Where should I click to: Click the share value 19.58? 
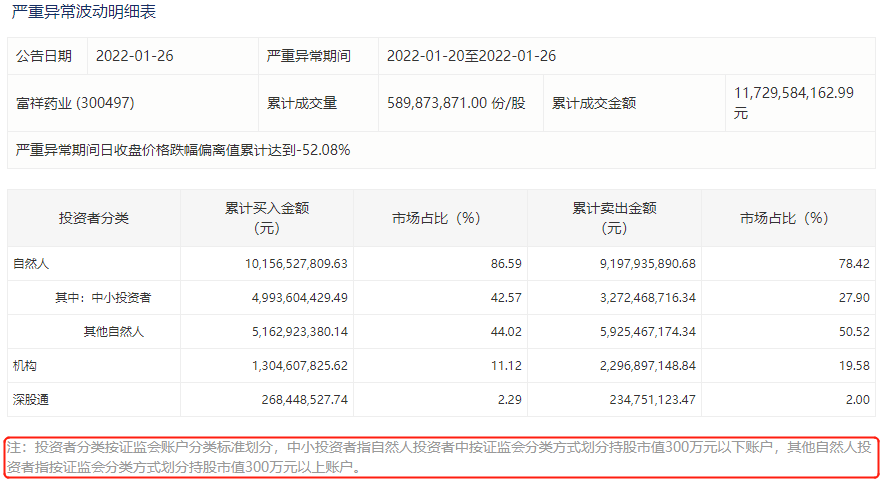(854, 366)
